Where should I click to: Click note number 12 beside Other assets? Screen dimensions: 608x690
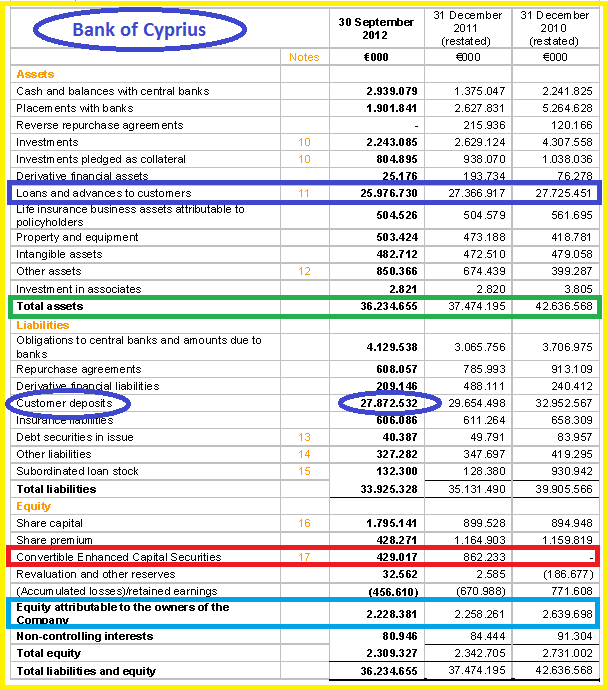pyautogui.click(x=304, y=272)
